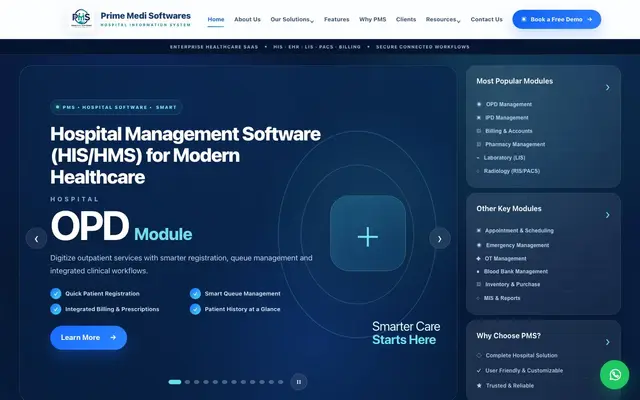Screen dimensions: 640x400
Task: Open the Blood Bank Management link
Action: [516, 271]
